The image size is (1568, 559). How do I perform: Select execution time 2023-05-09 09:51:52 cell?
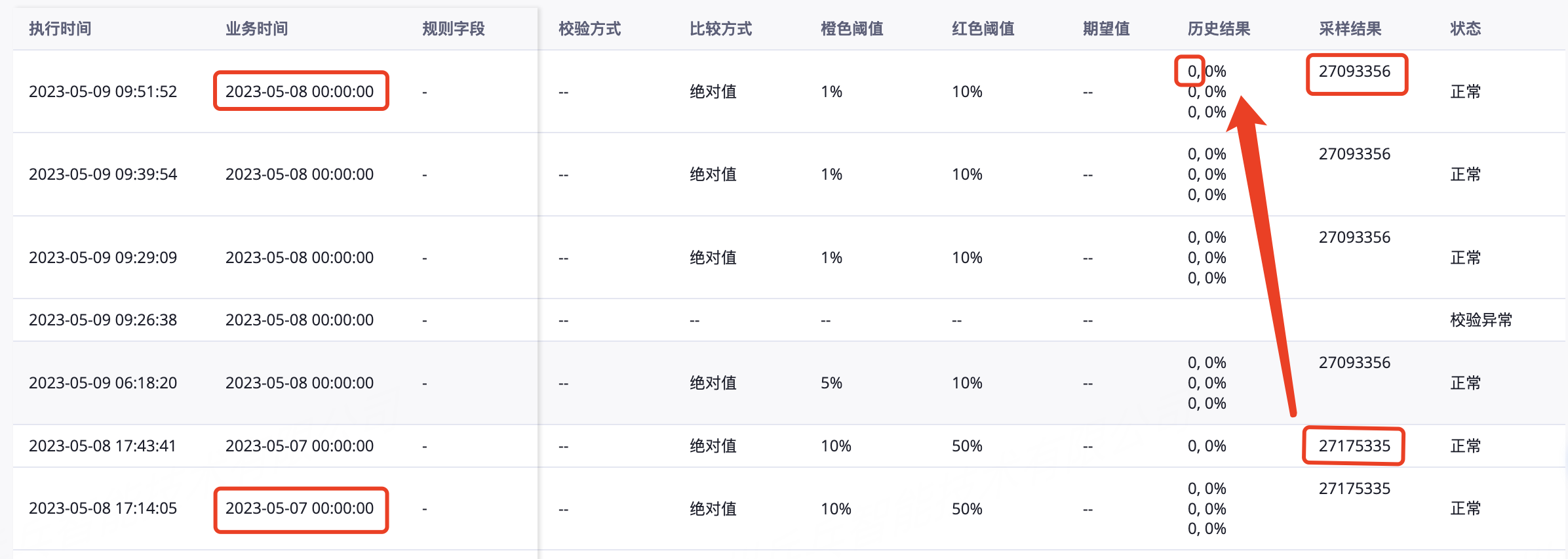[103, 91]
